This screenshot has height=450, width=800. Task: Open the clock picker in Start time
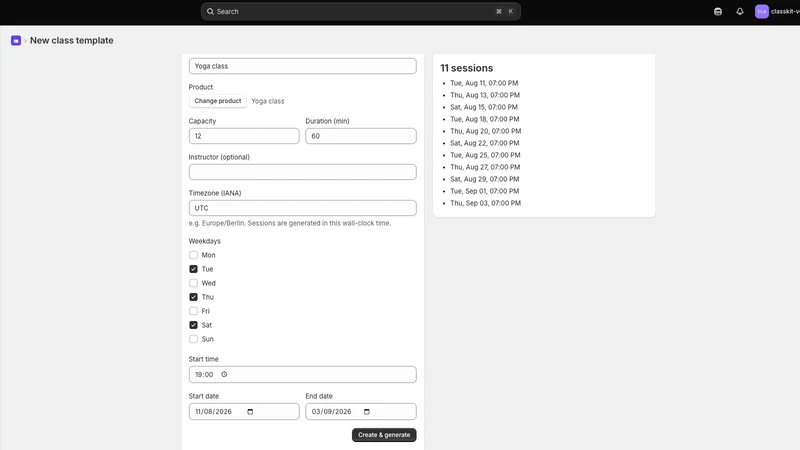(224, 374)
